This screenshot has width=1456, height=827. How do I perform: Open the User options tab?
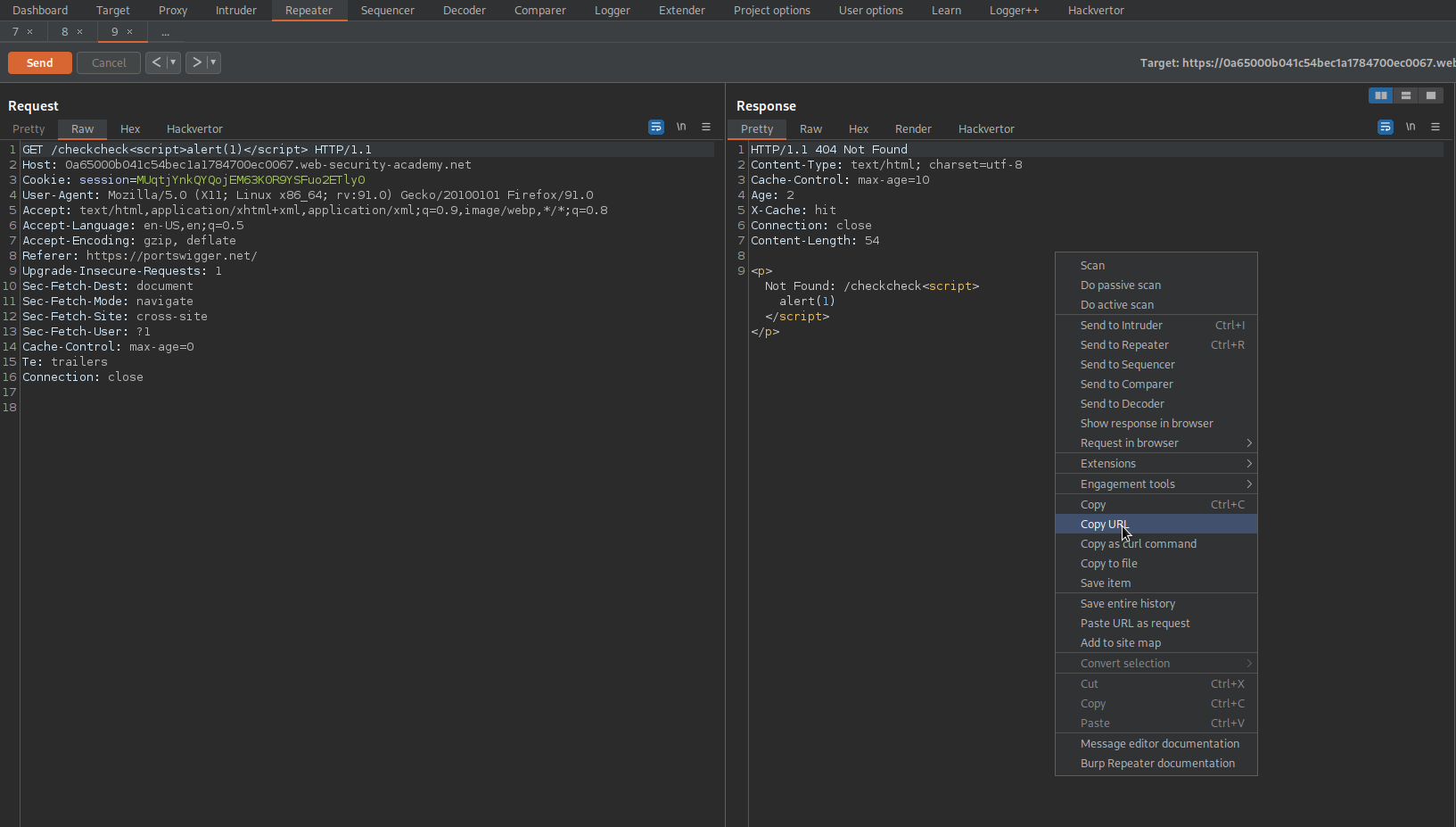tap(871, 11)
